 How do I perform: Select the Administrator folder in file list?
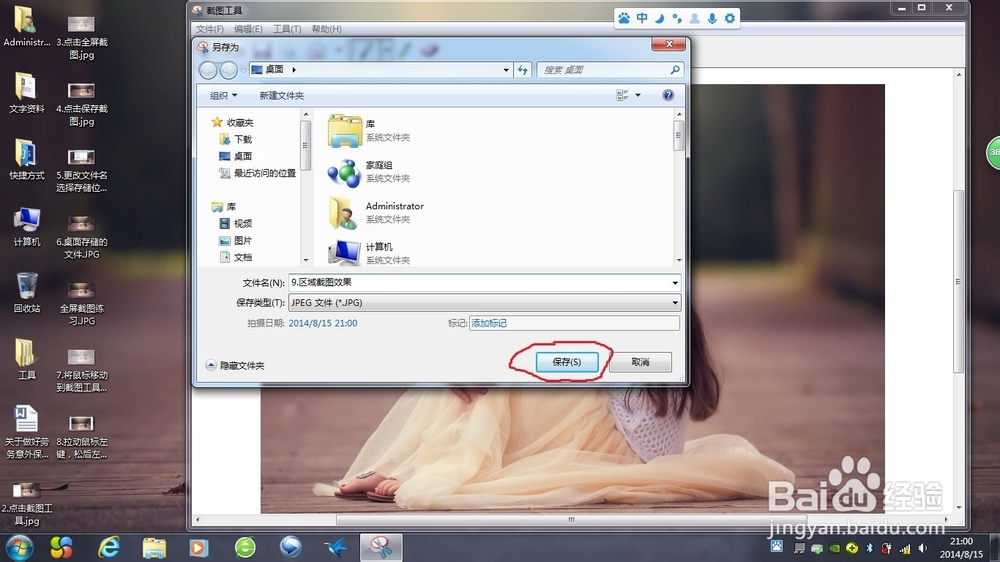point(376,212)
